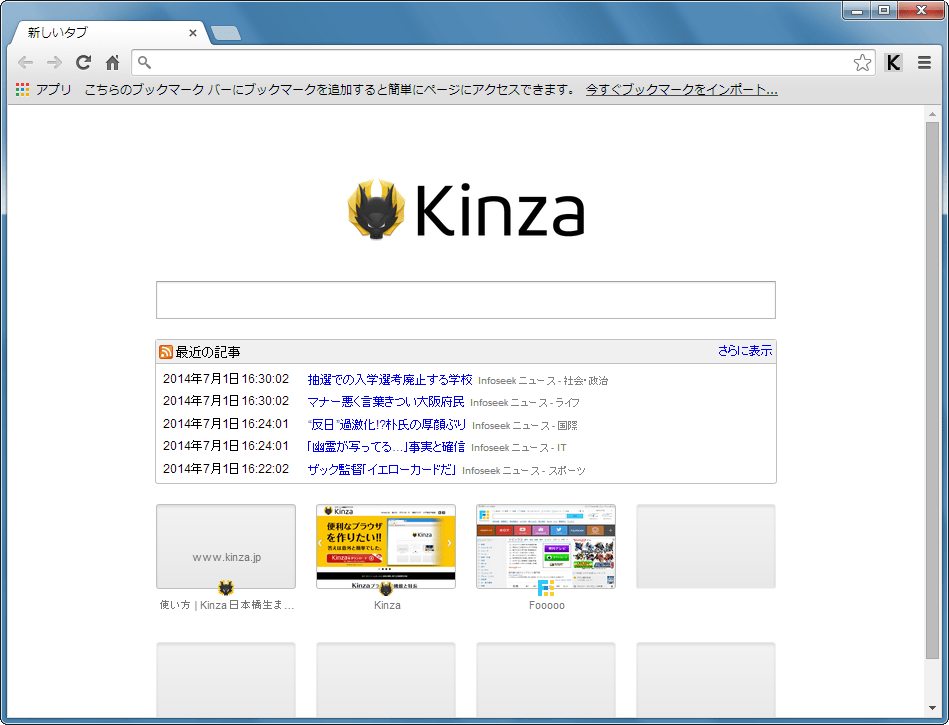Click the Kinza page search box
Screen dimensions: 949x725
465,300
